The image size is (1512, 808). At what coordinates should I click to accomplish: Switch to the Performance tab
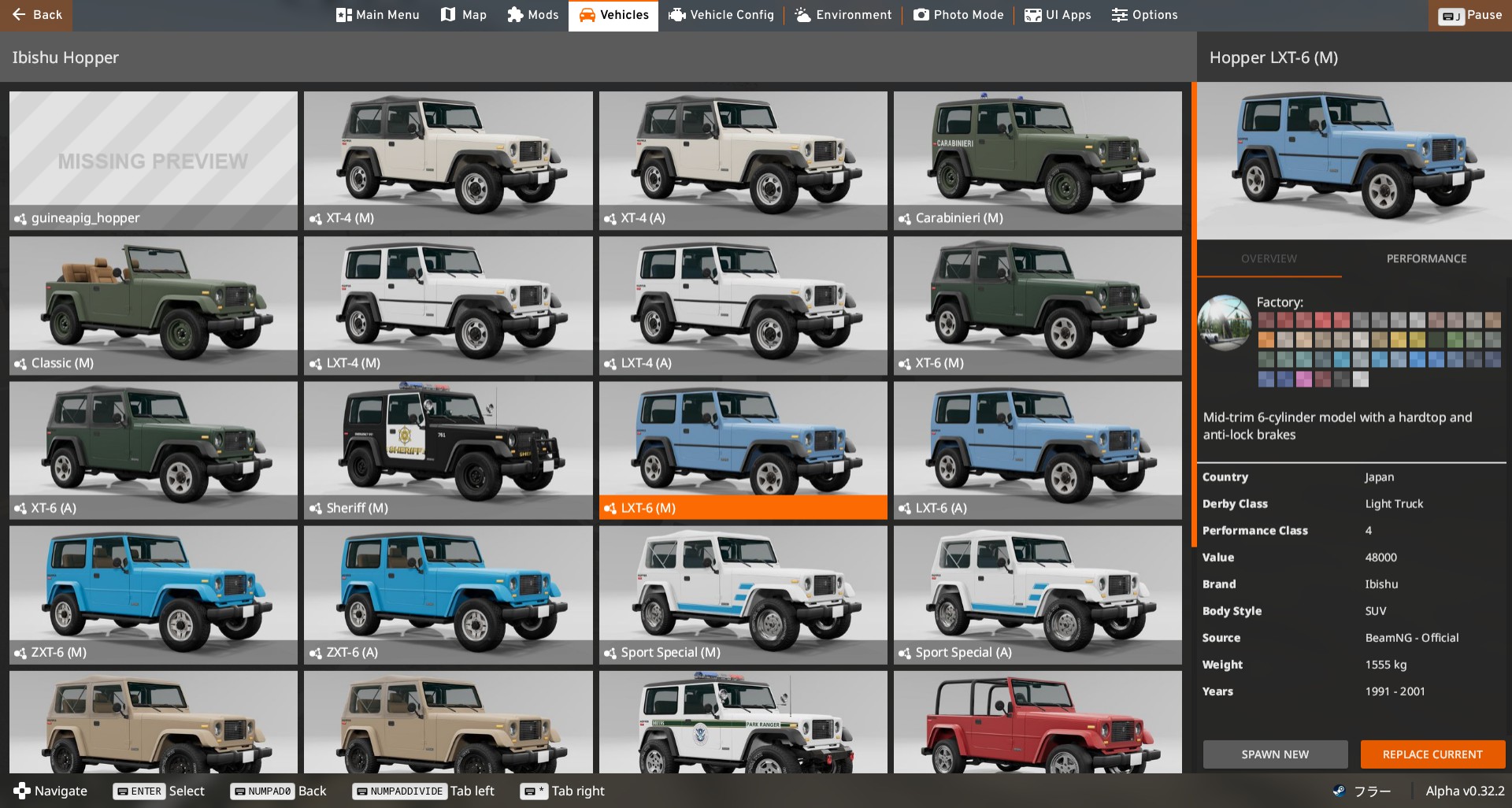click(1426, 258)
